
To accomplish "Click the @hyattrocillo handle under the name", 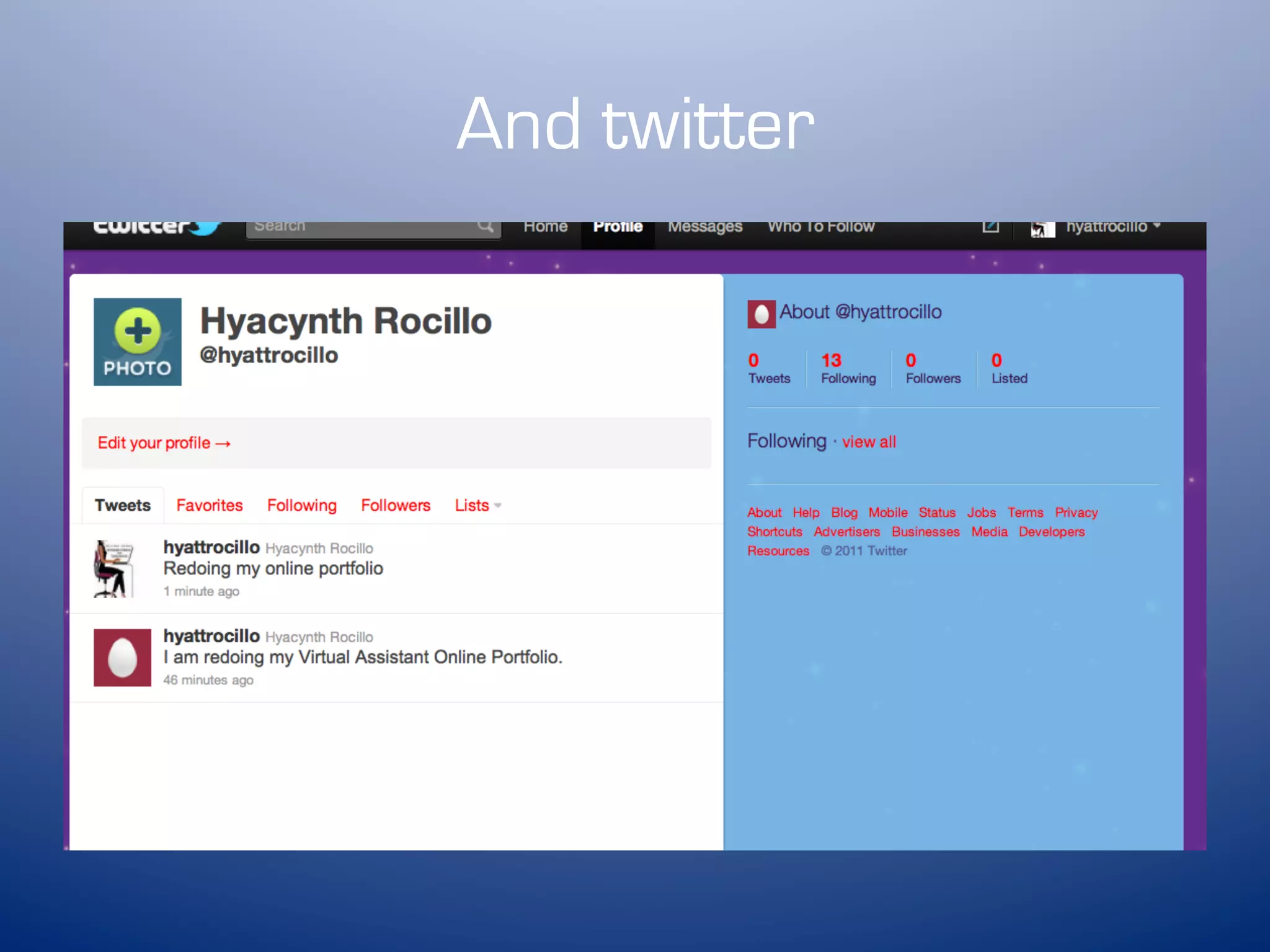I will coord(269,355).
